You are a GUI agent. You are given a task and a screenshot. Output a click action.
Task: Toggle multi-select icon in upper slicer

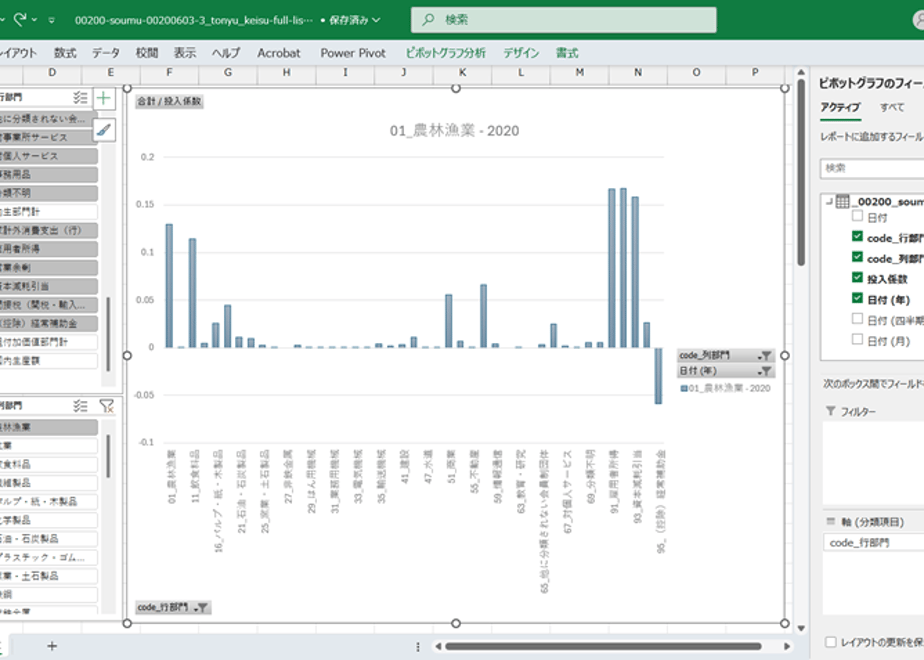[80, 97]
